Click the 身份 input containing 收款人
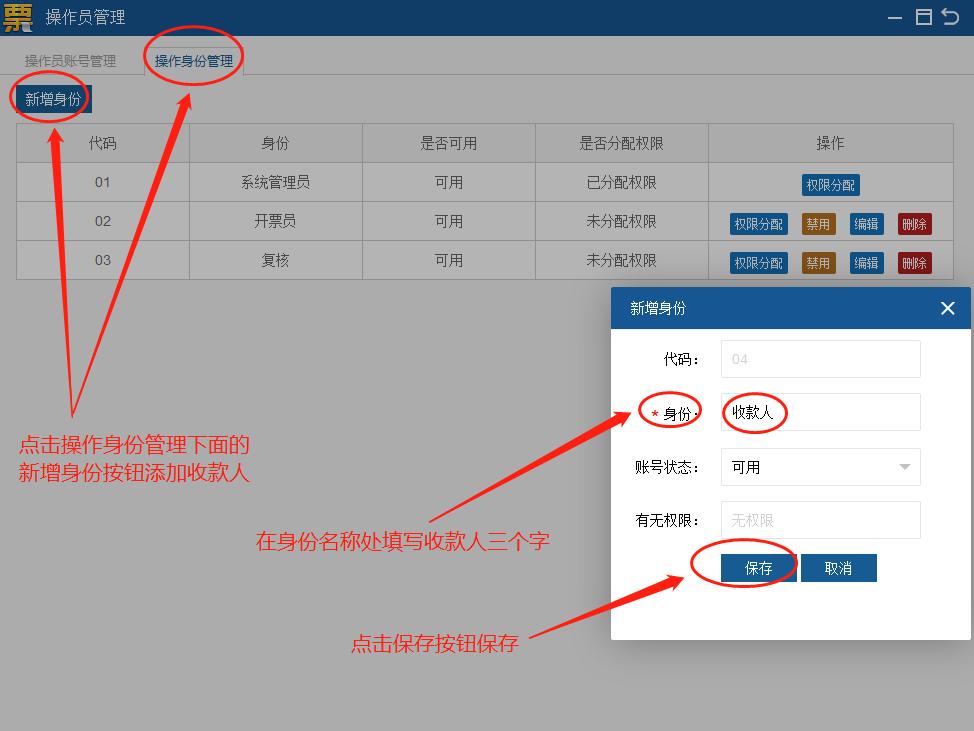 pyautogui.click(x=820, y=412)
